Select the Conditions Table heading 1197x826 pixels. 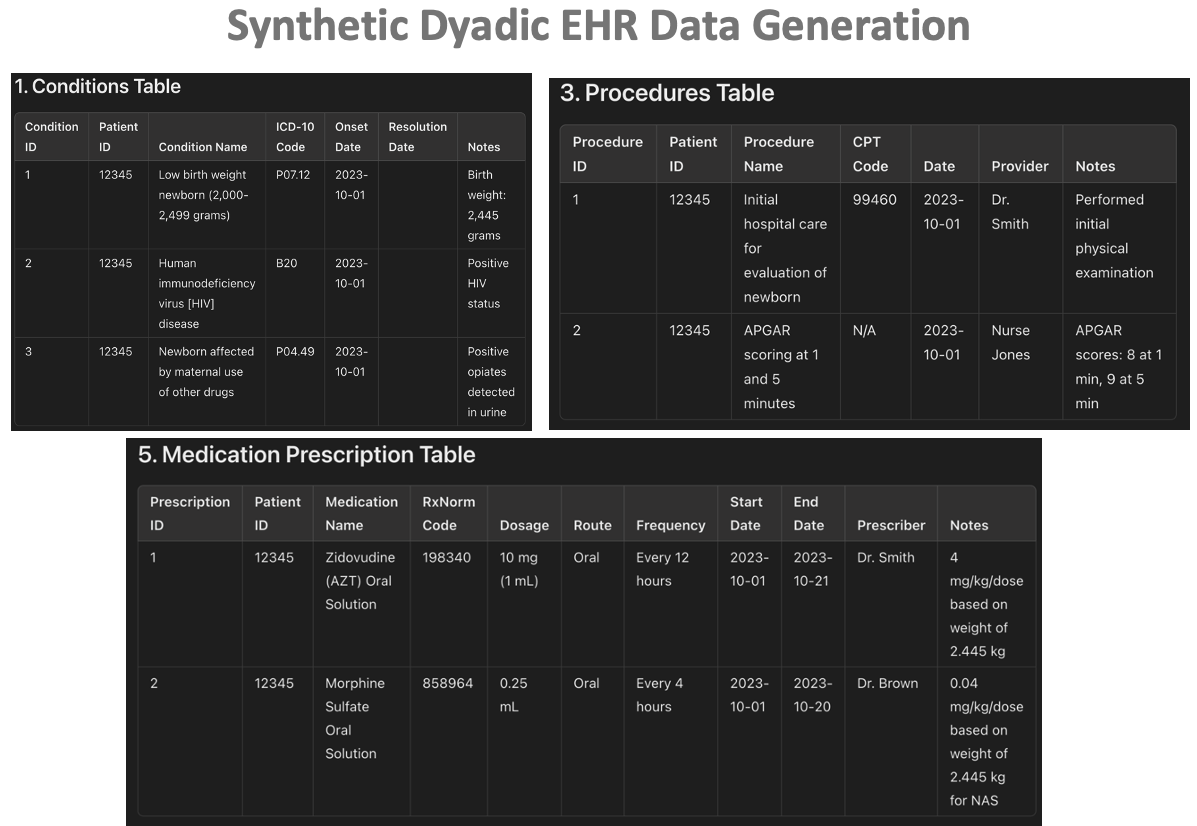coord(97,87)
